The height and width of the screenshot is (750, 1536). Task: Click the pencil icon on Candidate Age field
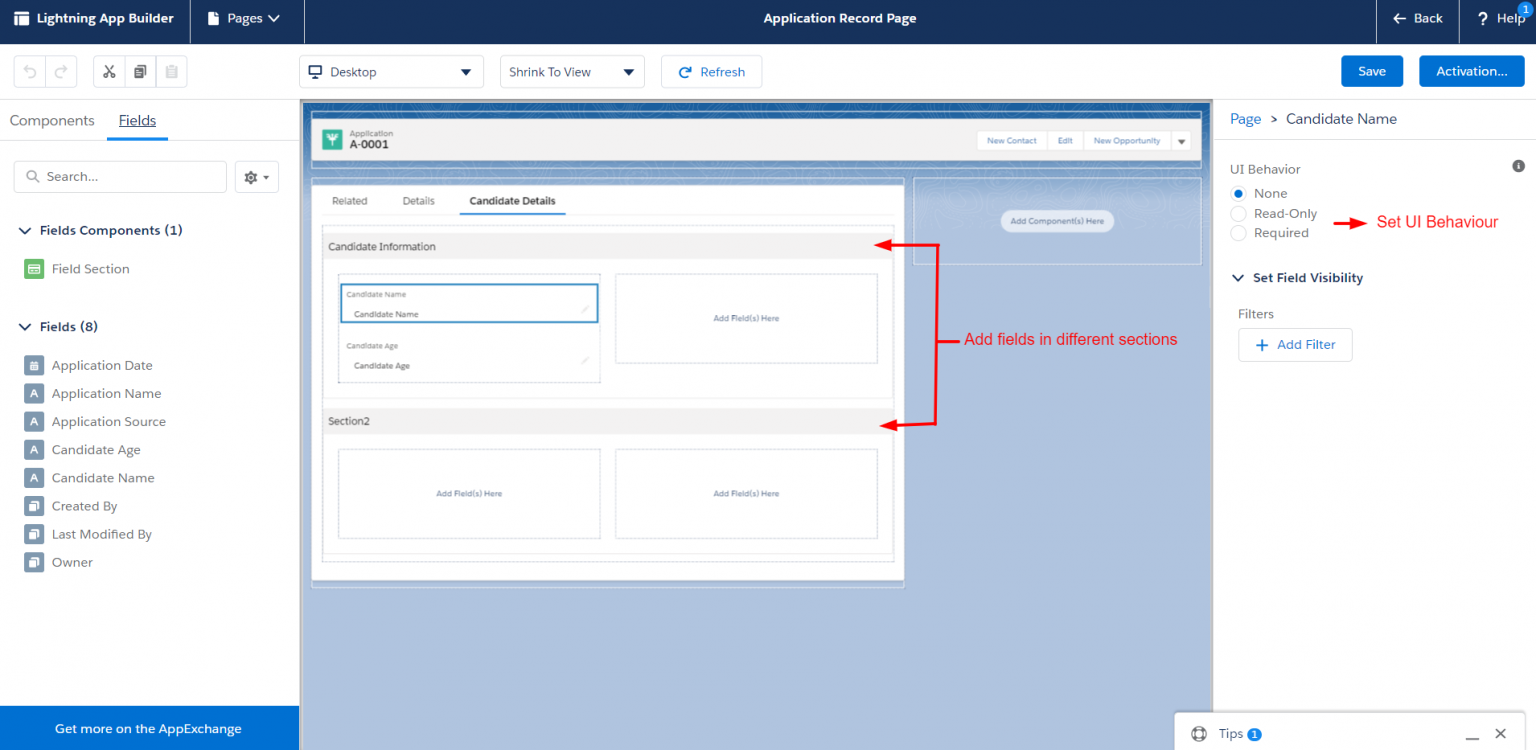coord(585,360)
